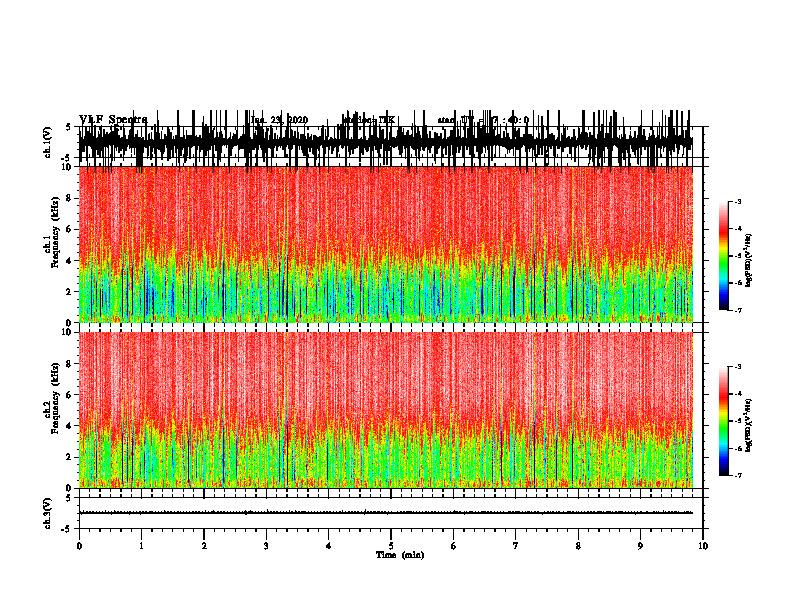Click the "7" tick on Time axis
The width and height of the screenshot is (792, 612).
tap(516, 546)
